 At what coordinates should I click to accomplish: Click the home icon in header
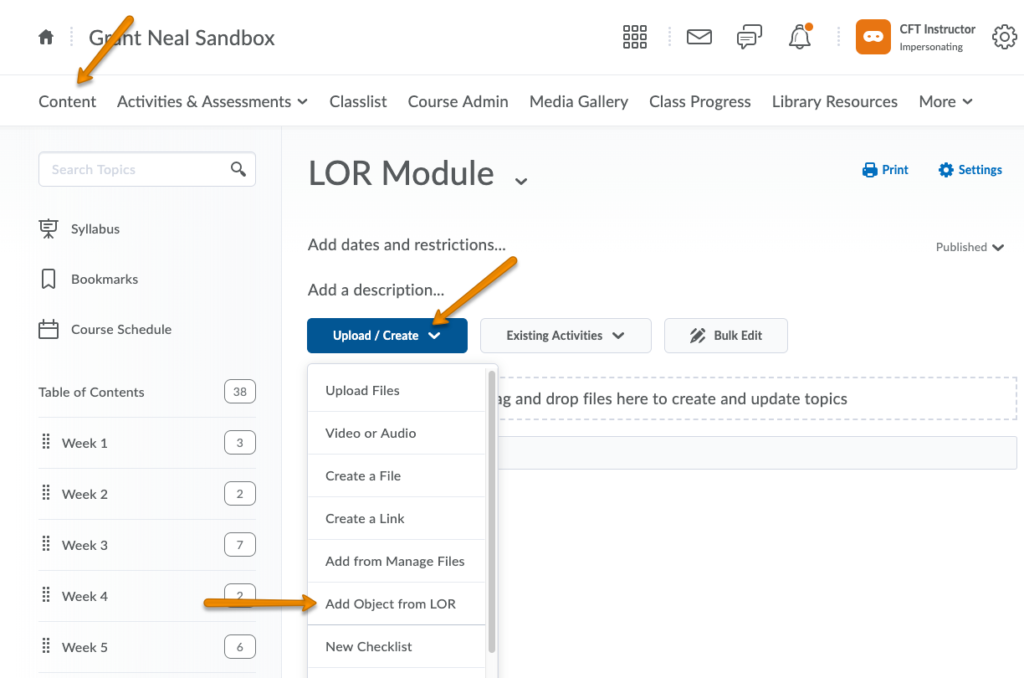45,38
